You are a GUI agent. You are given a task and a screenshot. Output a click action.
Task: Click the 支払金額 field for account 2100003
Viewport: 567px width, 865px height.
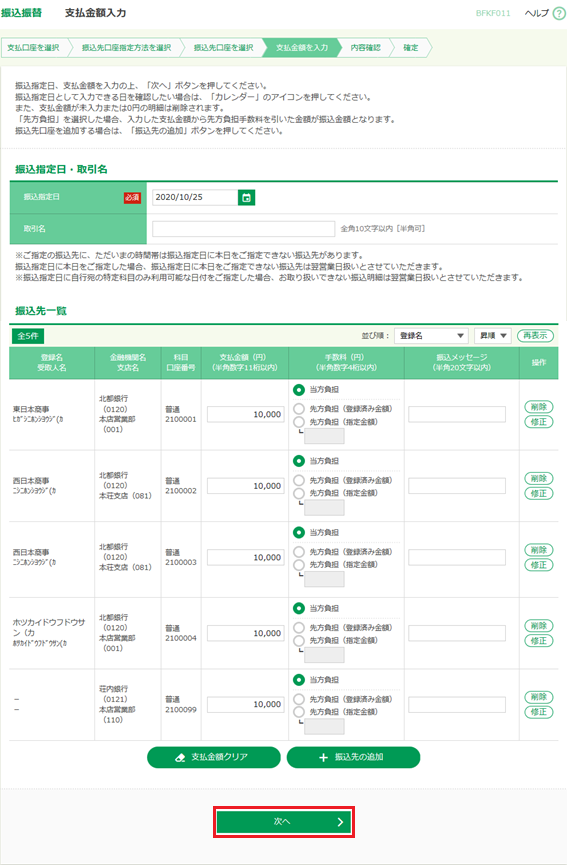[245, 558]
